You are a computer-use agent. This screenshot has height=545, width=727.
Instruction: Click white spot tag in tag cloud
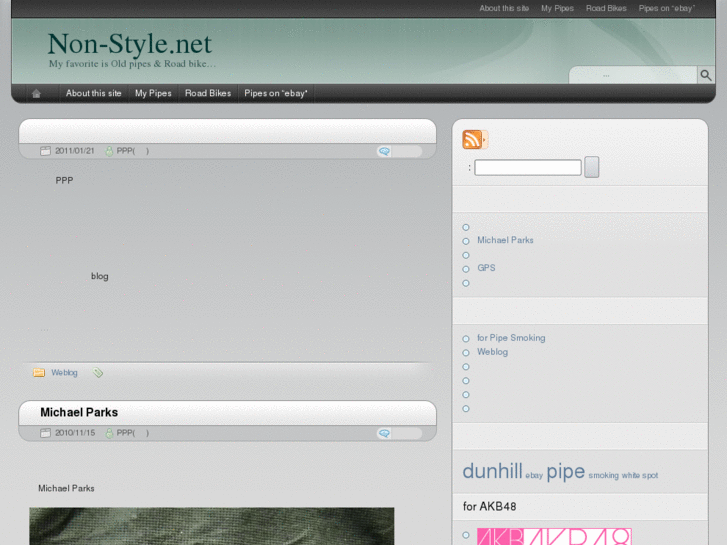pos(640,475)
